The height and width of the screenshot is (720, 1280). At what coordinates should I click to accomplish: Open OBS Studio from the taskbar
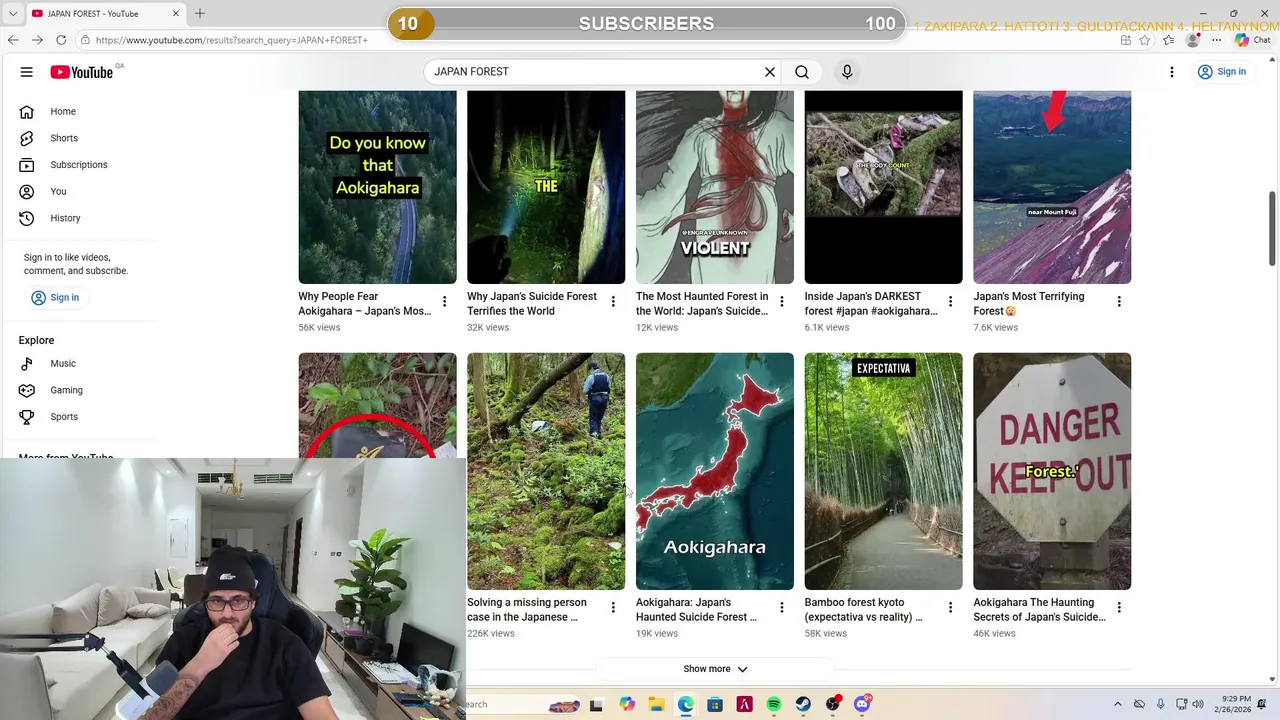tap(833, 704)
